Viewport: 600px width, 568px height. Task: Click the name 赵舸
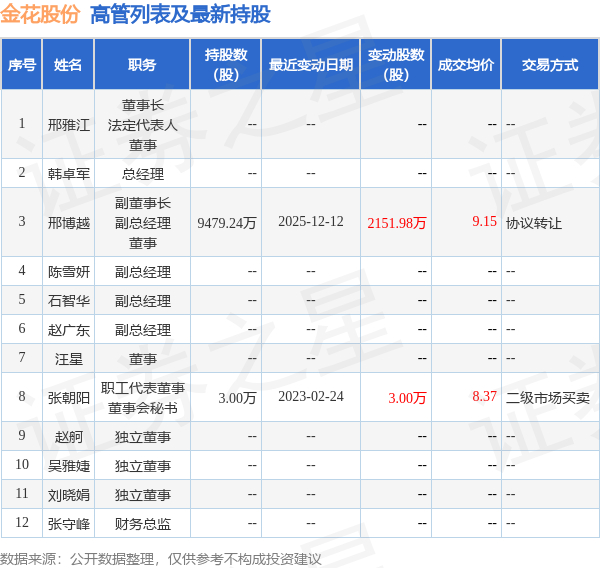[68, 437]
